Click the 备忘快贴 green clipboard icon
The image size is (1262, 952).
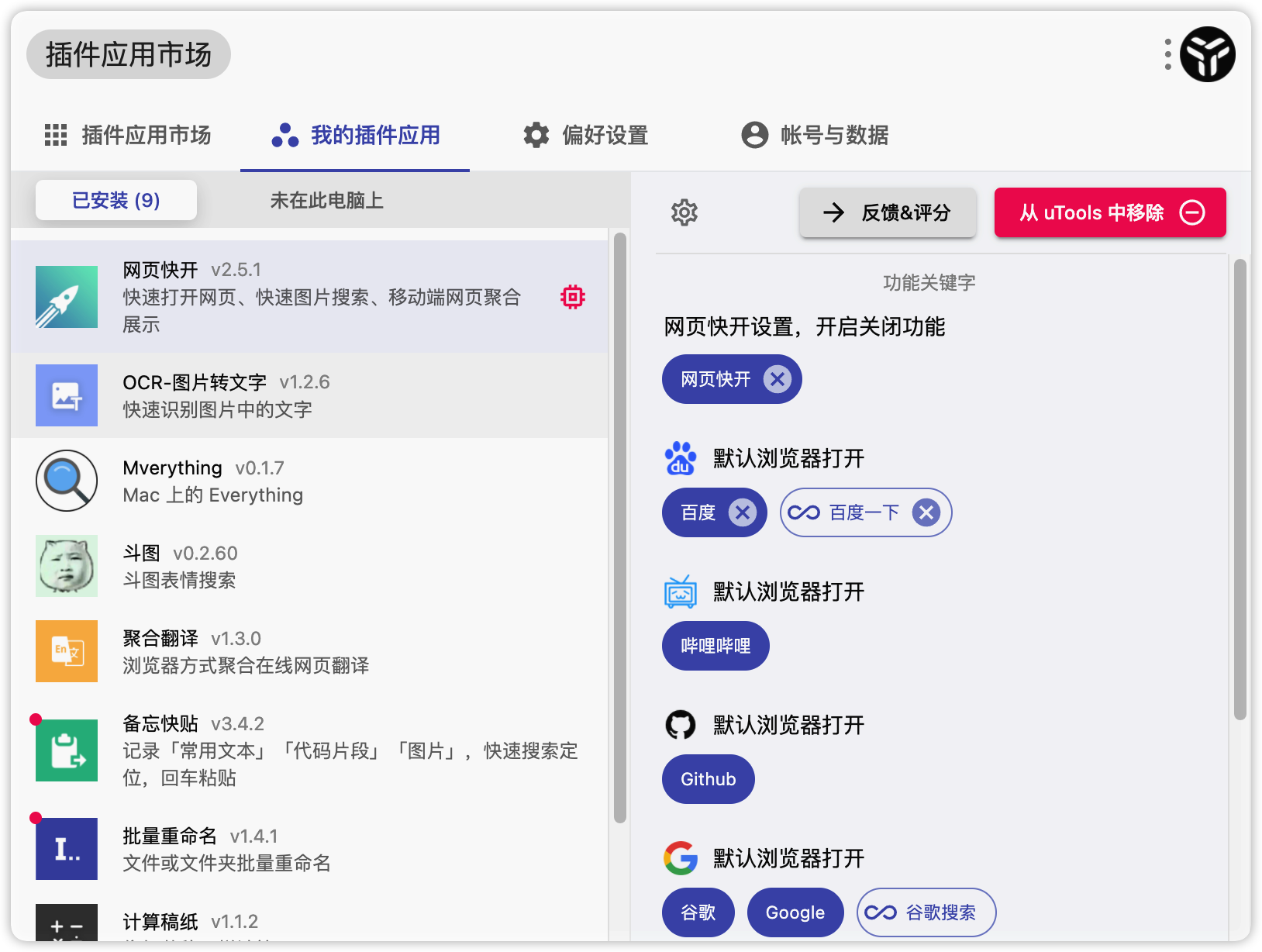point(67,750)
